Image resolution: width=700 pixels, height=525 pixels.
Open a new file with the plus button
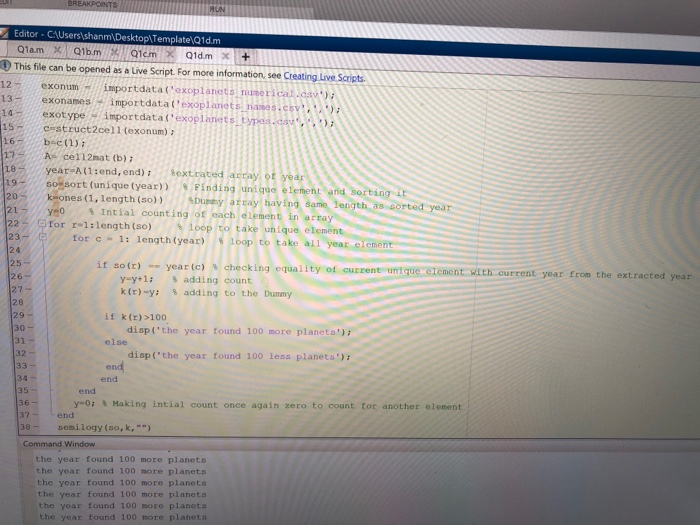pyautogui.click(x=246, y=57)
